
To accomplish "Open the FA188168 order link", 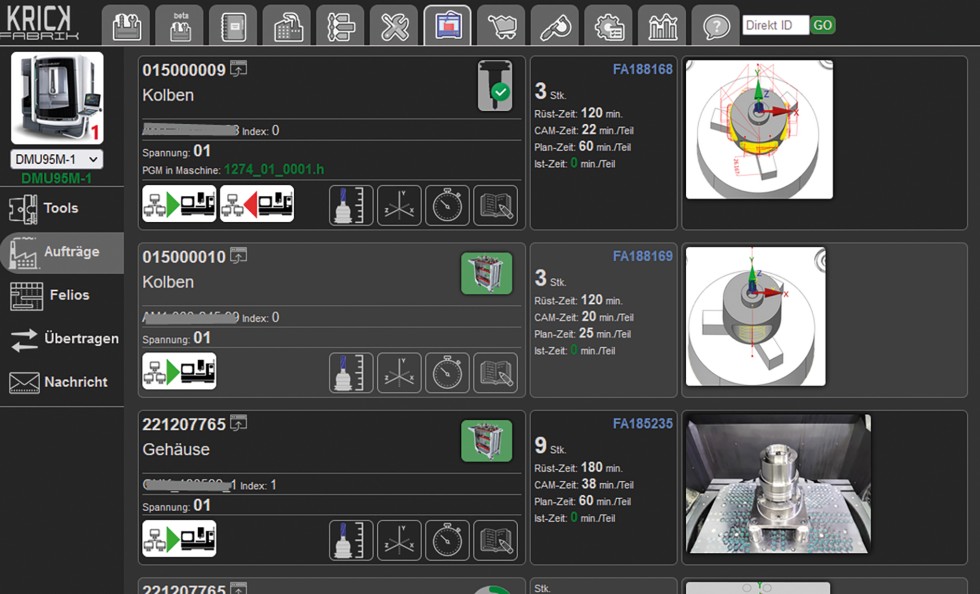I will pos(642,70).
